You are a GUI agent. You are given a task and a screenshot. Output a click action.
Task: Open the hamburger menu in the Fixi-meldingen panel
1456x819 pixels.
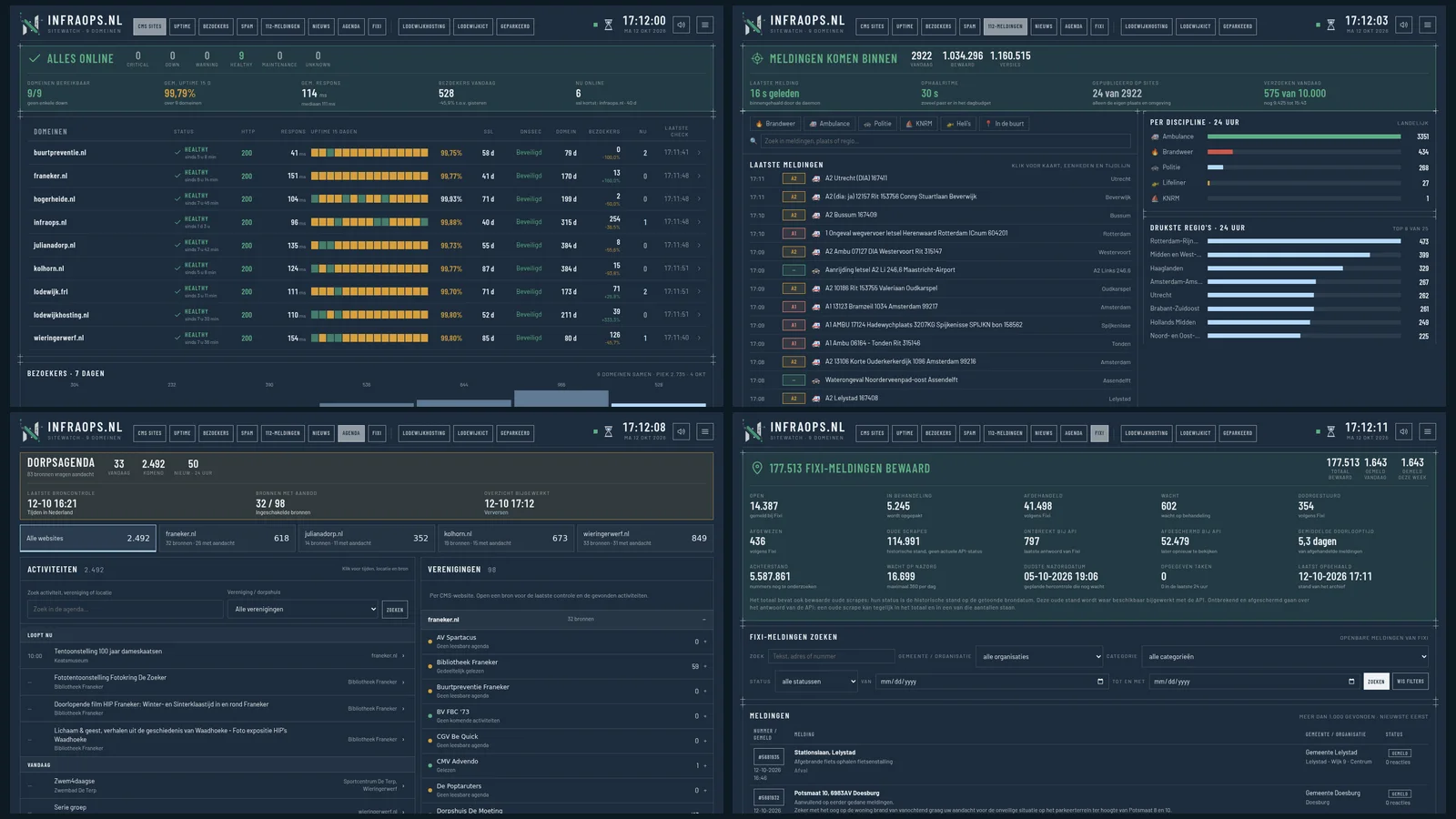(1428, 431)
